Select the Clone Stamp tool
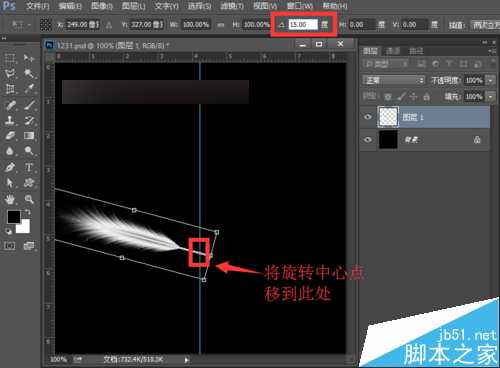This screenshot has width=500, height=368. coord(10,120)
